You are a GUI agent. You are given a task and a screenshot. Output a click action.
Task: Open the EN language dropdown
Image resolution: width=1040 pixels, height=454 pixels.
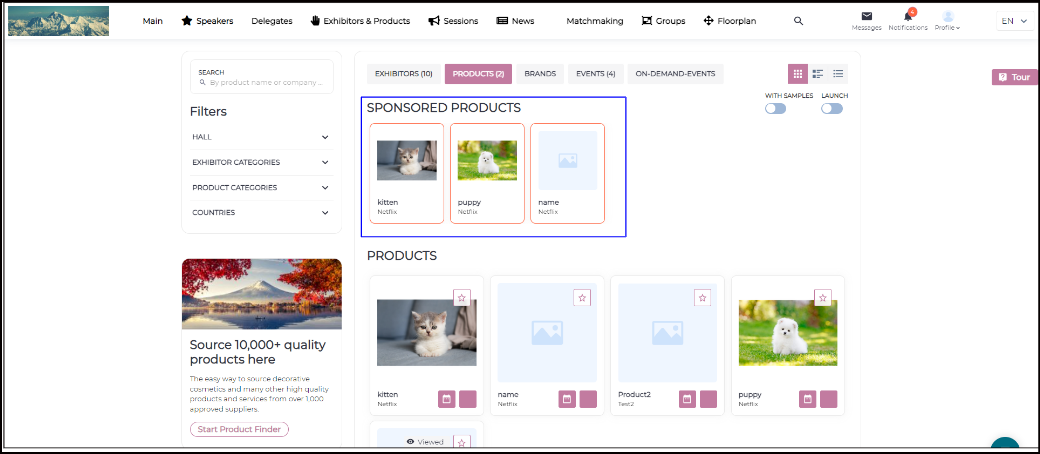(1015, 21)
